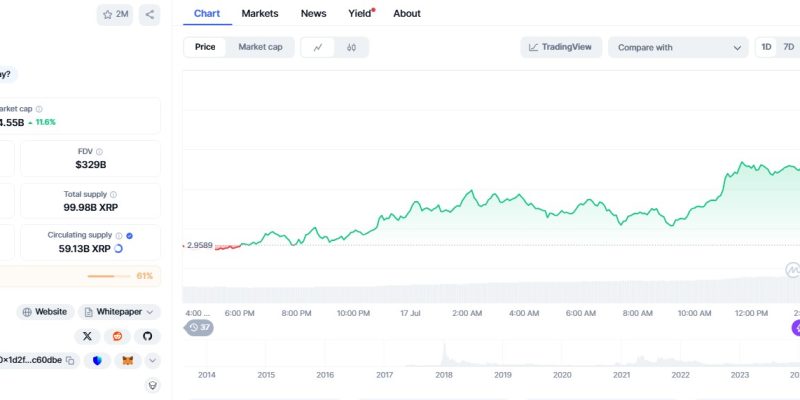
Task: Set chart range to 1D
Action: [x=766, y=47]
